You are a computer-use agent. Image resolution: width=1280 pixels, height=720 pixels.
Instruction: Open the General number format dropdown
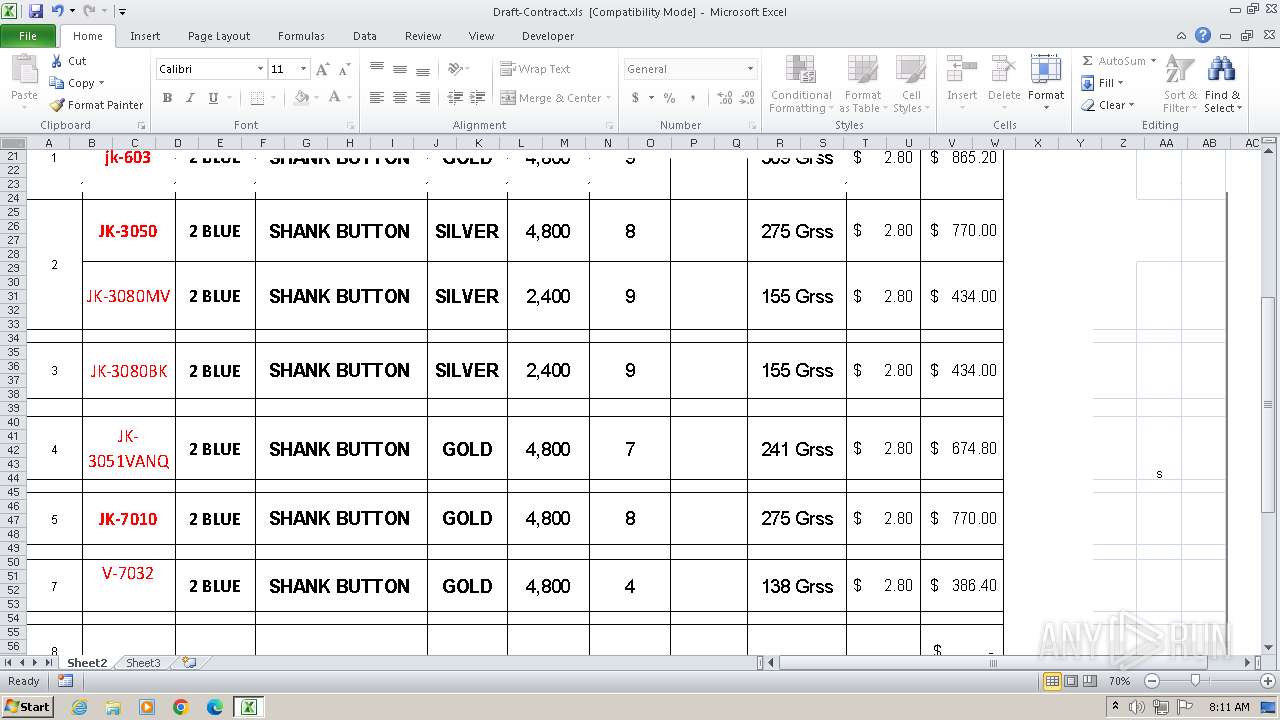750,69
